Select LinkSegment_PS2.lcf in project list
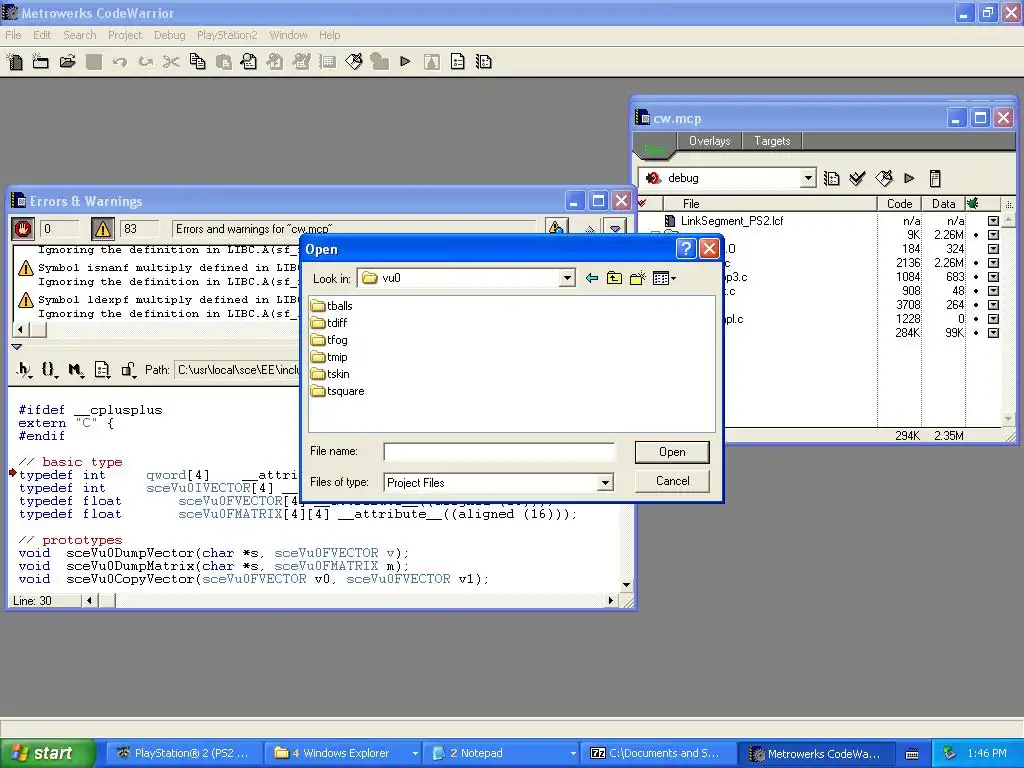This screenshot has height=768, width=1024. click(x=731, y=221)
